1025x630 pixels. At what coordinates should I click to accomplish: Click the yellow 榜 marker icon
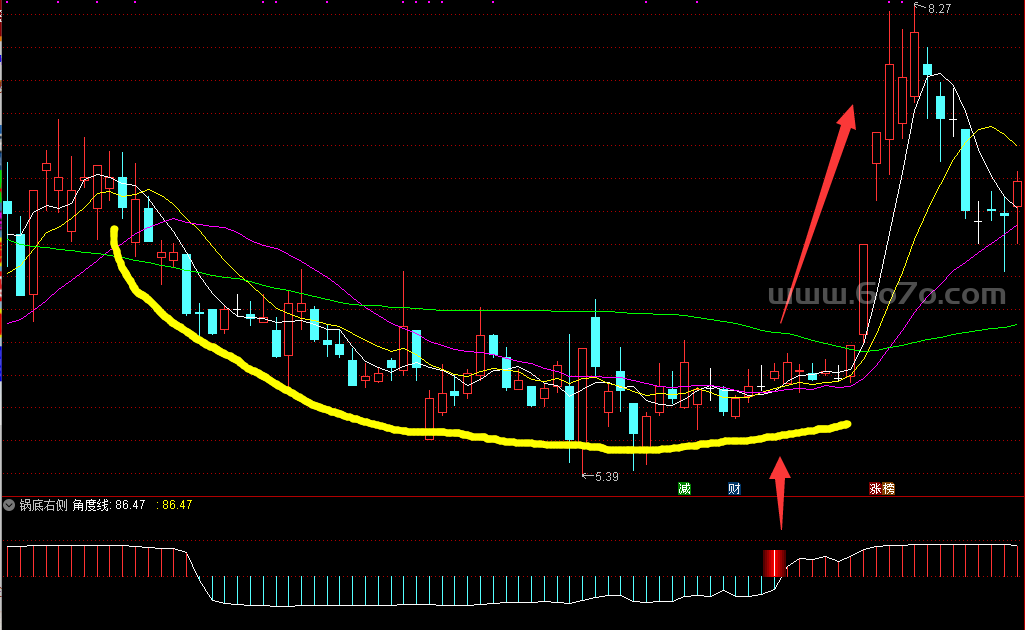(x=888, y=489)
